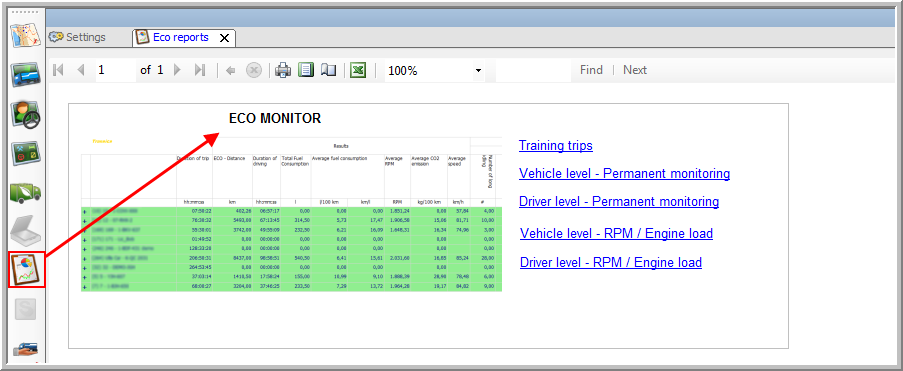
Task: Expand the row with trip duration 01:49:52
Action: 85,239
